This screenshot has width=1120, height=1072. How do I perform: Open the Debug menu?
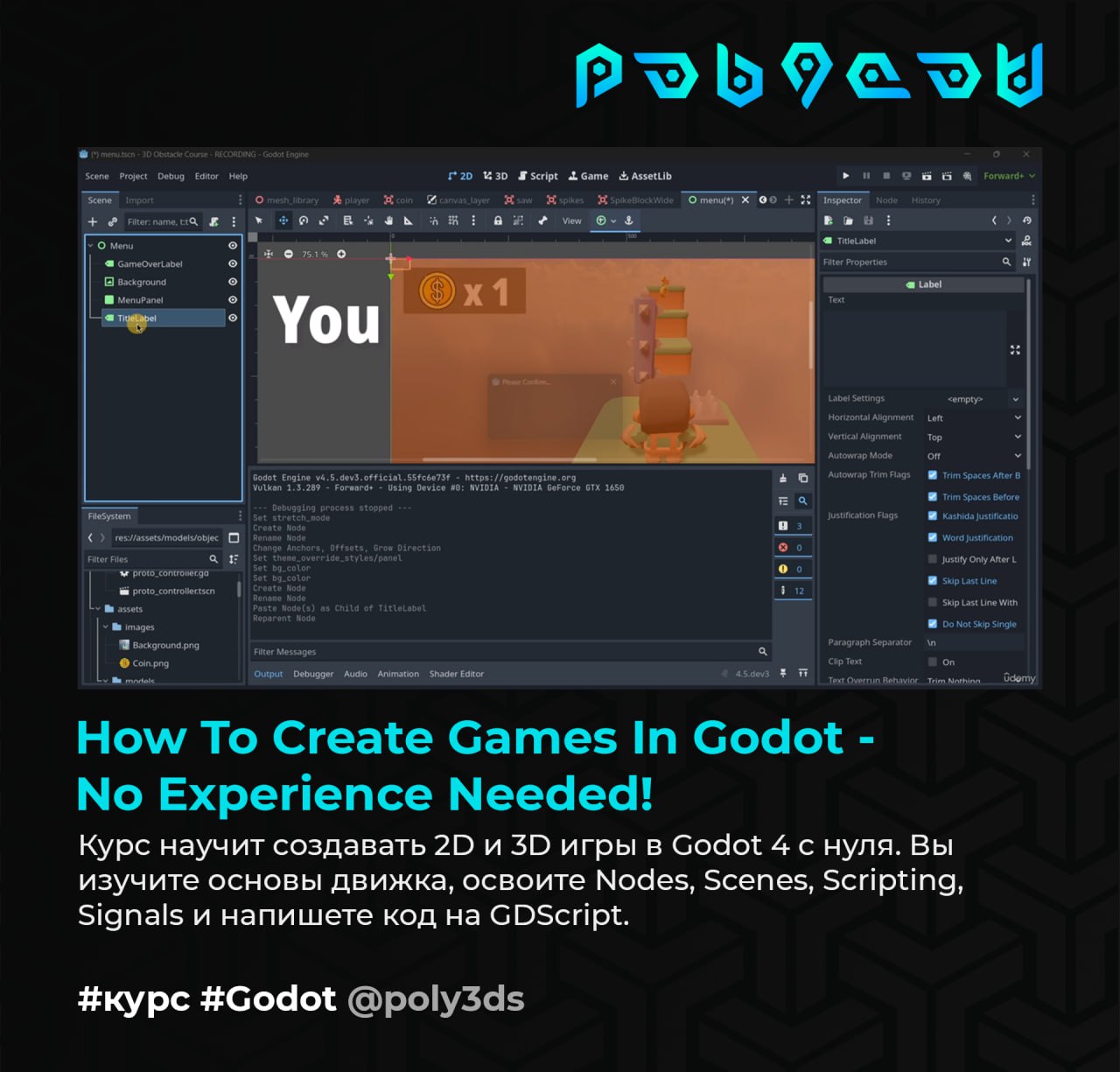tap(171, 176)
